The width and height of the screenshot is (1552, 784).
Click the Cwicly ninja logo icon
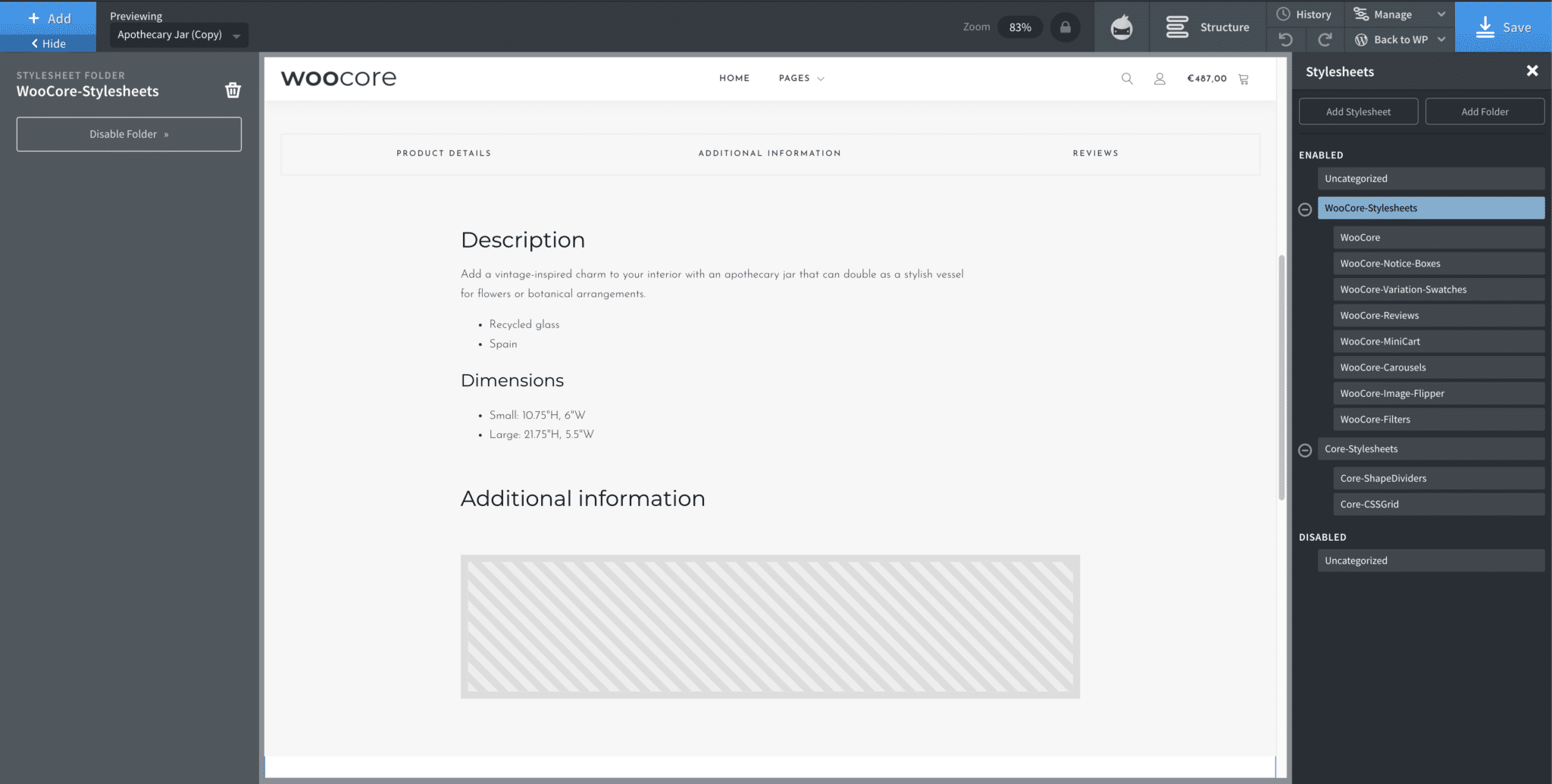[1122, 27]
